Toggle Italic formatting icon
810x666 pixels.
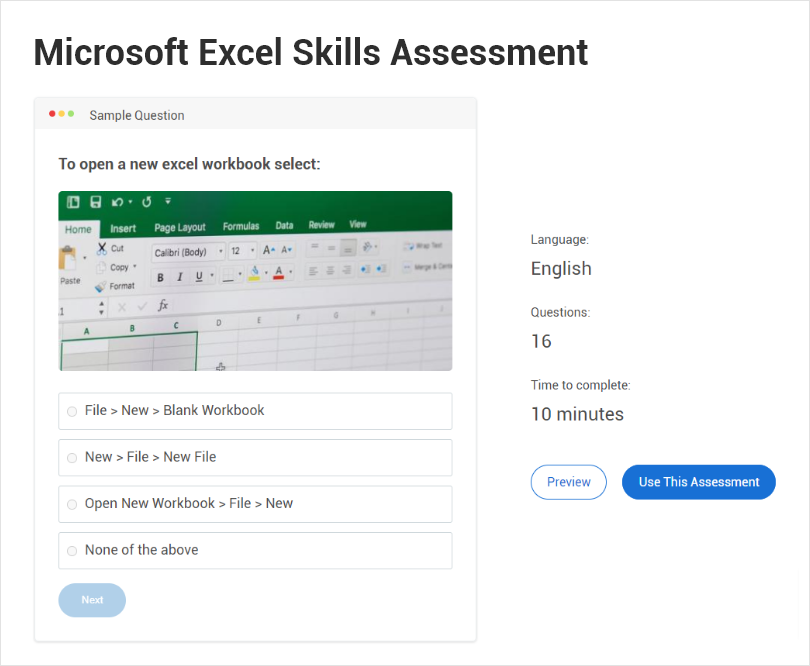[179, 277]
